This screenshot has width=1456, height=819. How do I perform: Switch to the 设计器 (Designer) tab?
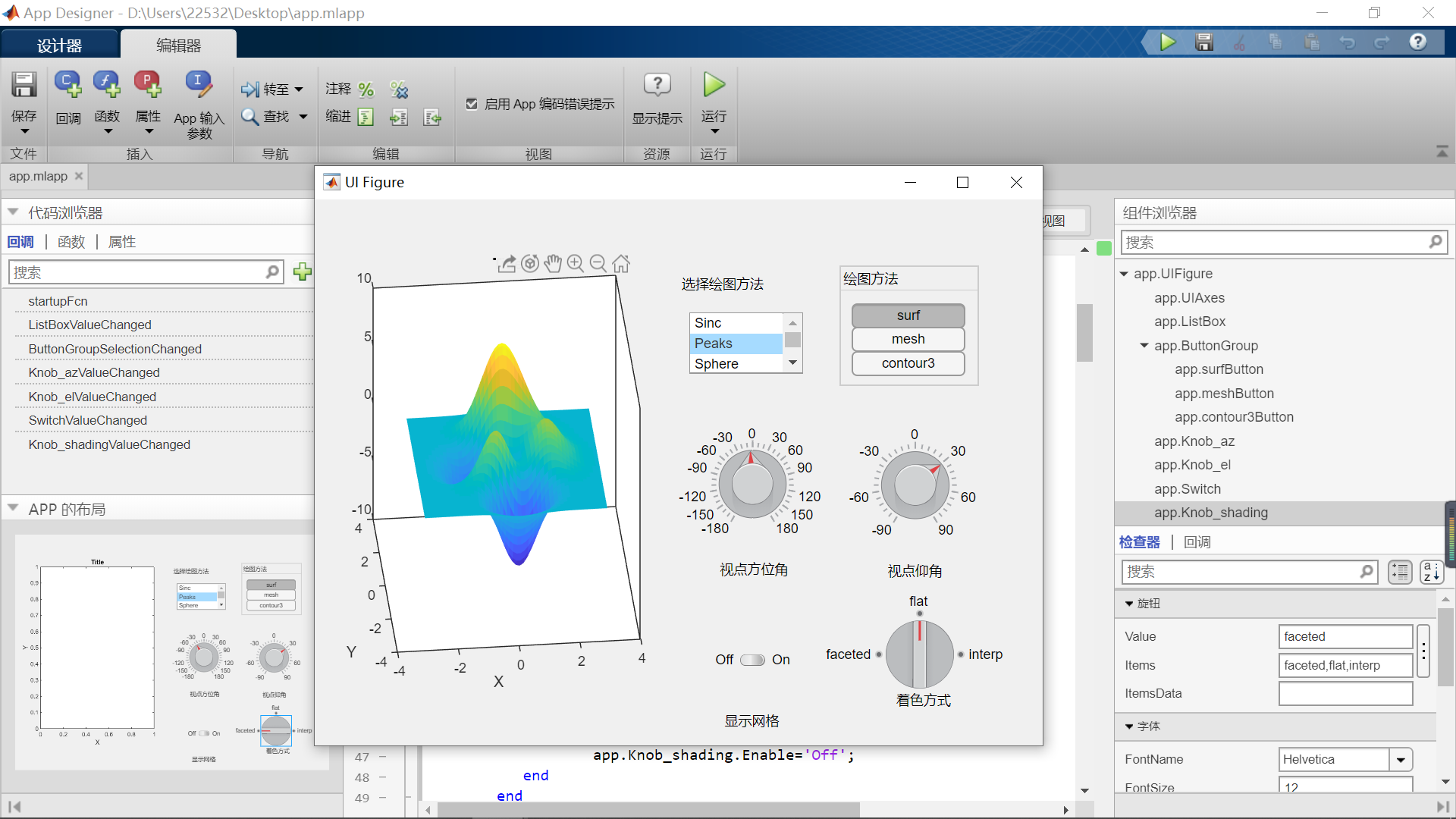coord(59,45)
